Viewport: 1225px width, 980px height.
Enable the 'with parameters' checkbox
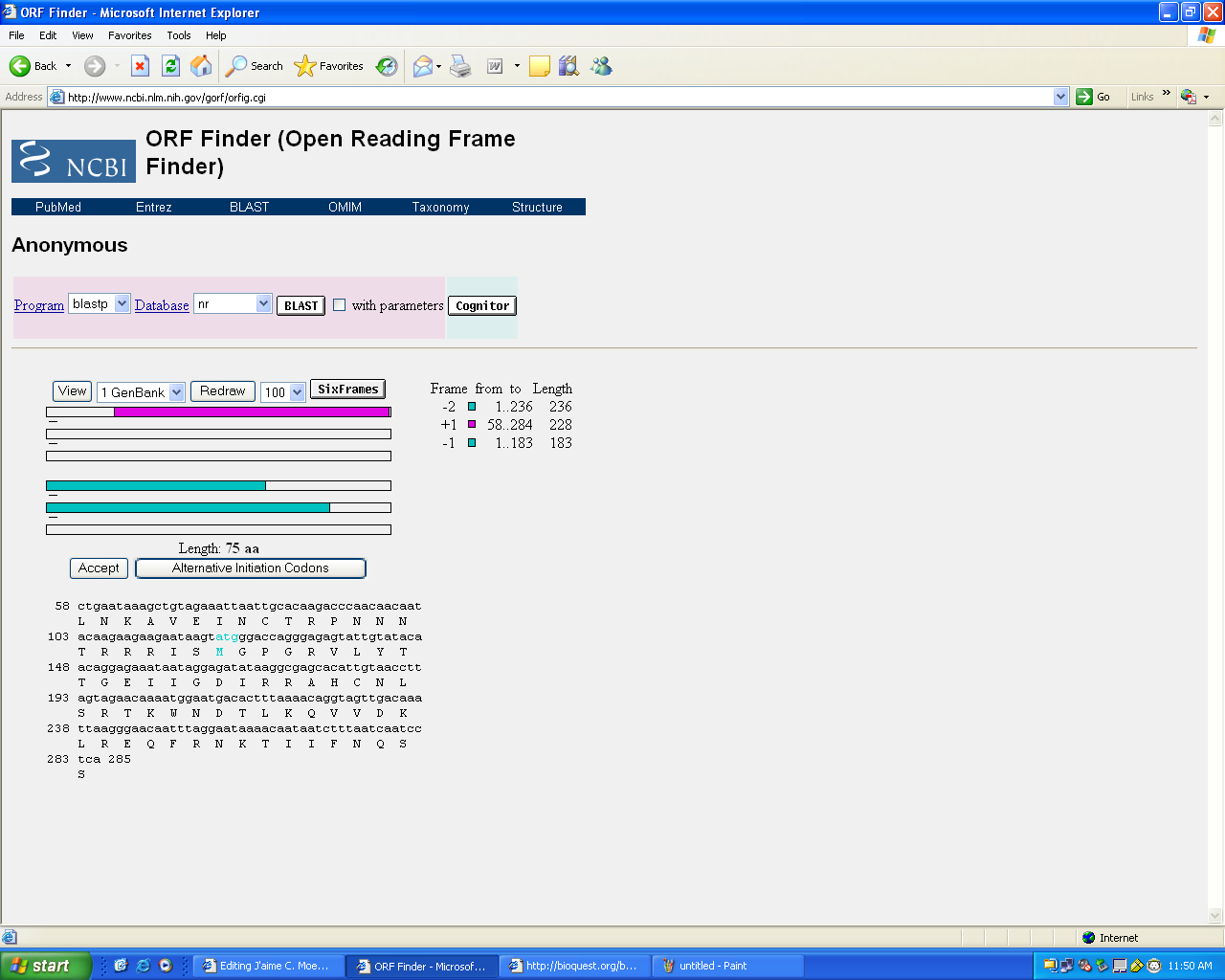339,305
